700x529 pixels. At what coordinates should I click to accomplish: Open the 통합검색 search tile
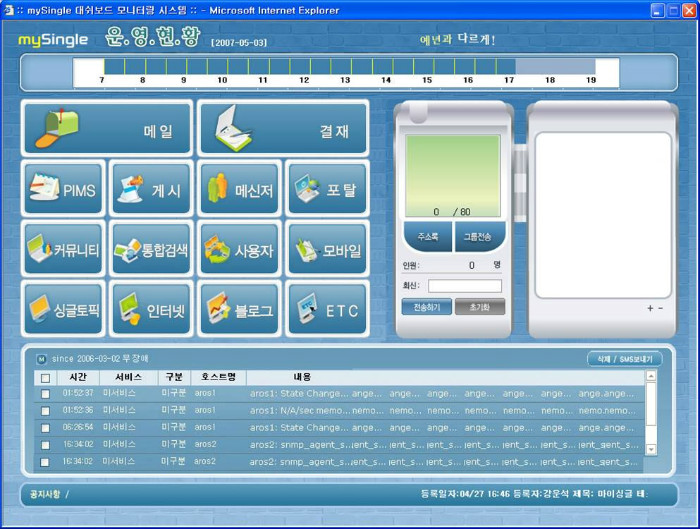tap(151, 249)
